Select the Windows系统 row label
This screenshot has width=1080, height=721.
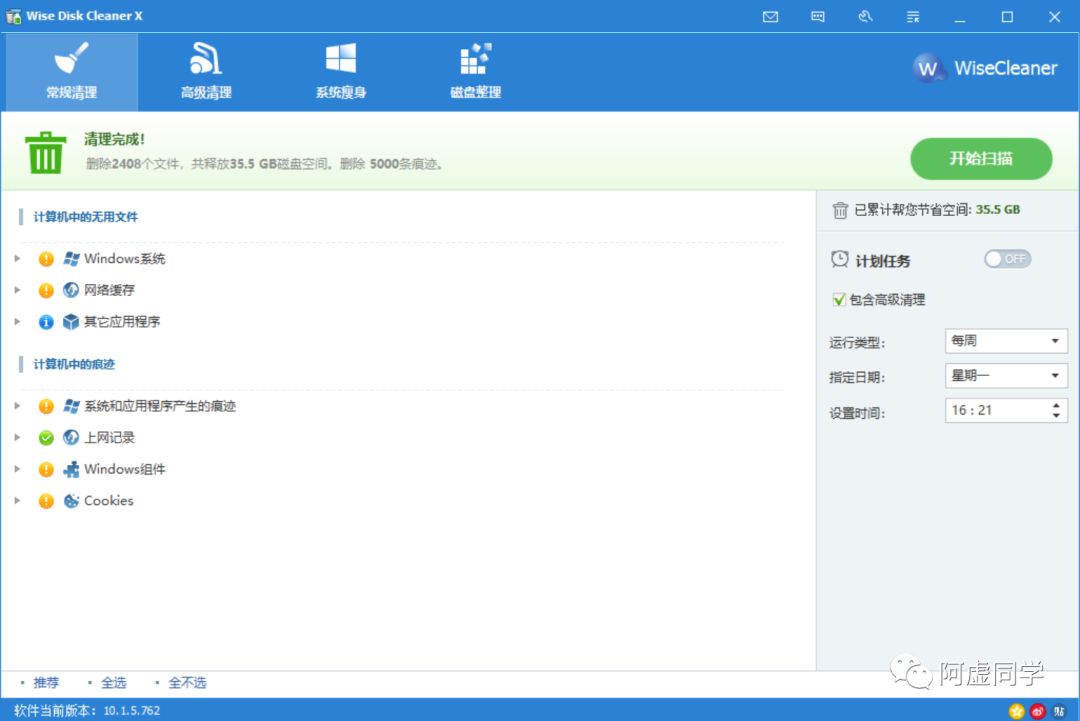[x=125, y=259]
